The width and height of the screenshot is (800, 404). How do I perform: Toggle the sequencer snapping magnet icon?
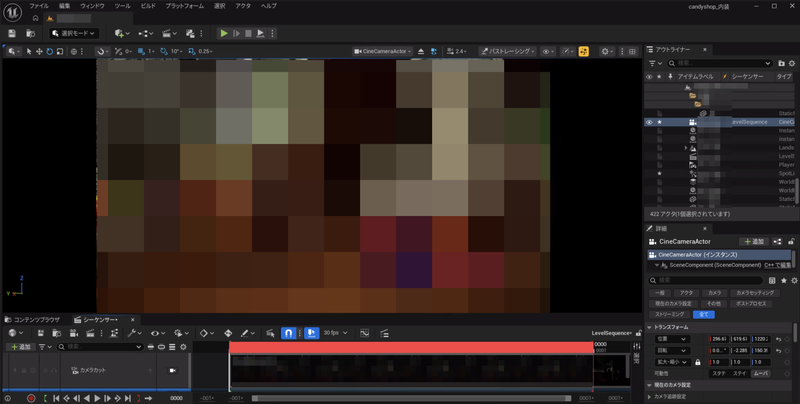click(x=287, y=332)
